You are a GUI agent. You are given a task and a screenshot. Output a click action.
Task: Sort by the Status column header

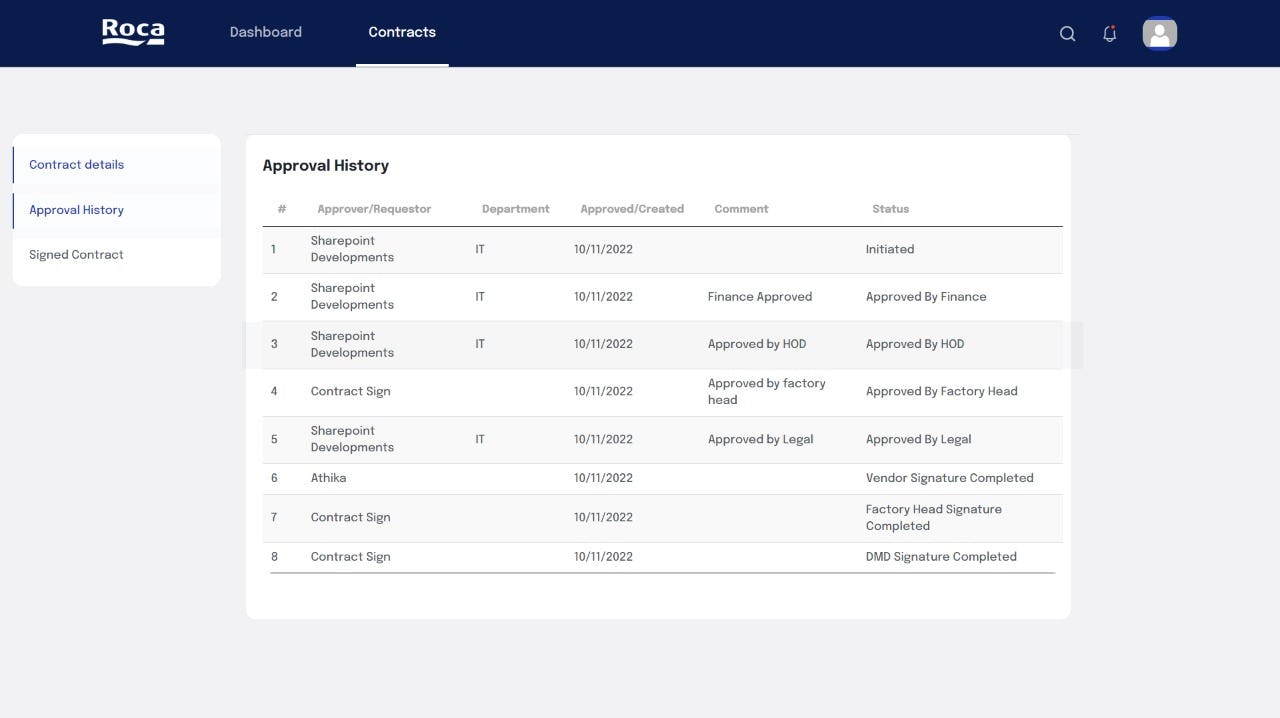tap(890, 208)
